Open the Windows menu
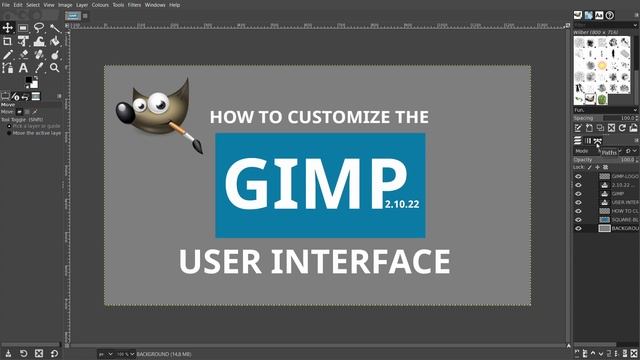Screen dimensions: 640x360 (x=155, y=5)
